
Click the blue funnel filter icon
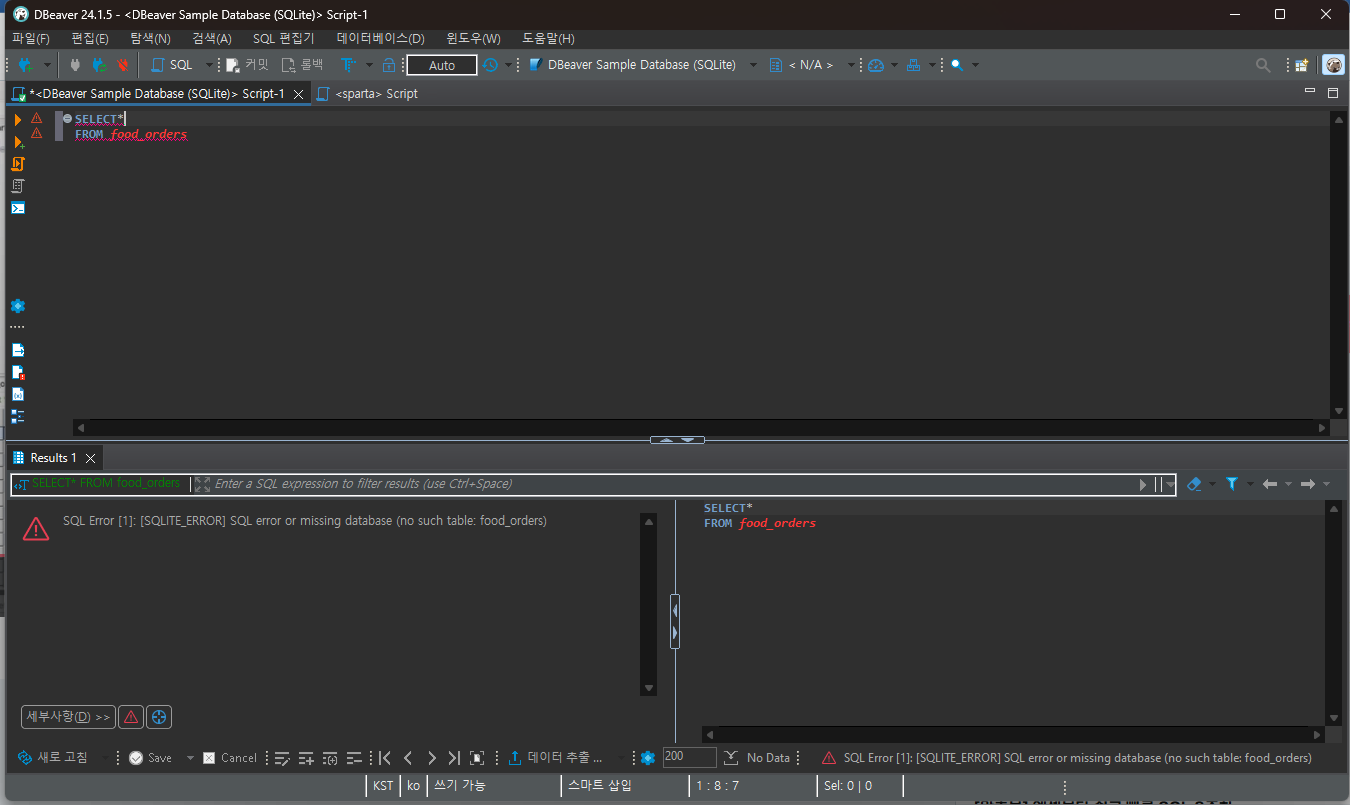(x=1232, y=484)
